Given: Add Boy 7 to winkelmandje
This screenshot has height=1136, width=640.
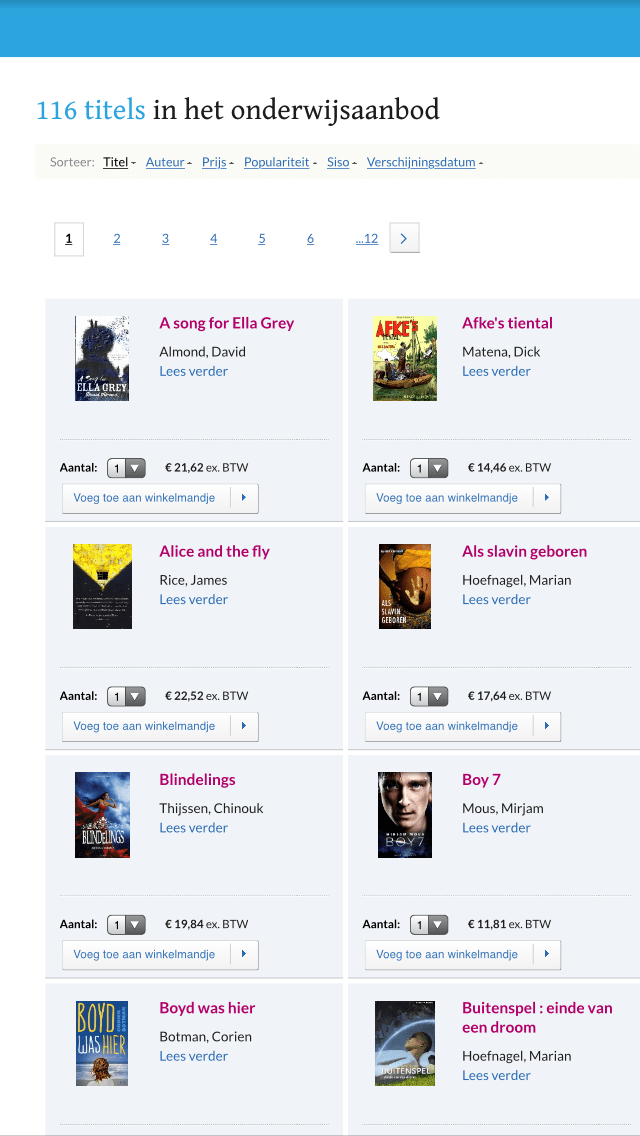Looking at the screenshot, I should pyautogui.click(x=447, y=954).
